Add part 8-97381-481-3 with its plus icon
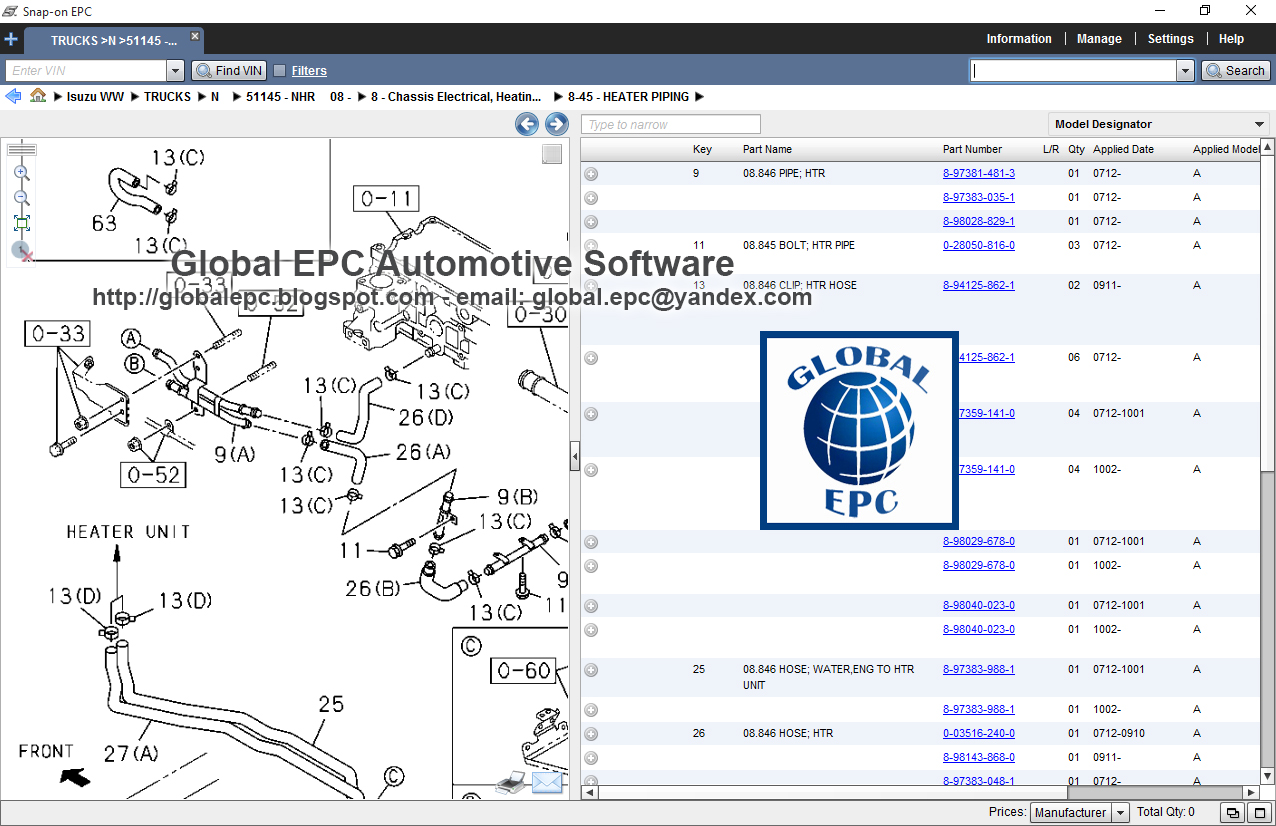The width and height of the screenshot is (1276, 826). [591, 174]
